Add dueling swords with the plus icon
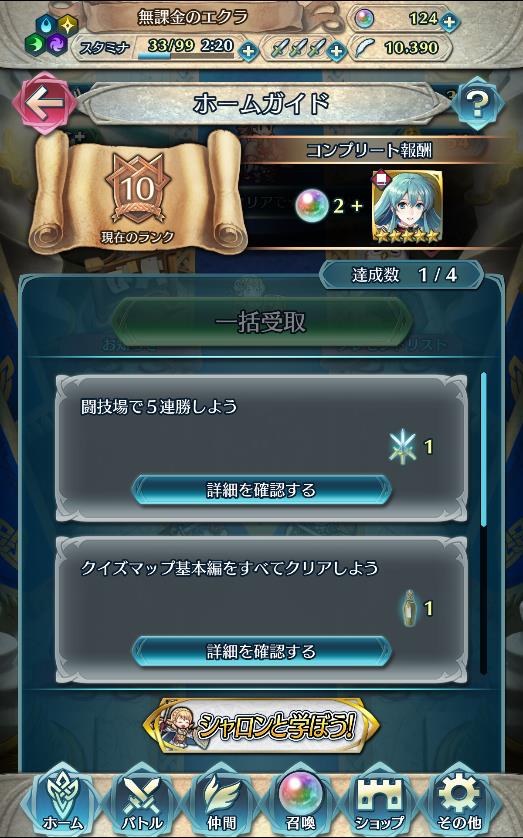Screen dimensions: 523x838 tap(336, 51)
